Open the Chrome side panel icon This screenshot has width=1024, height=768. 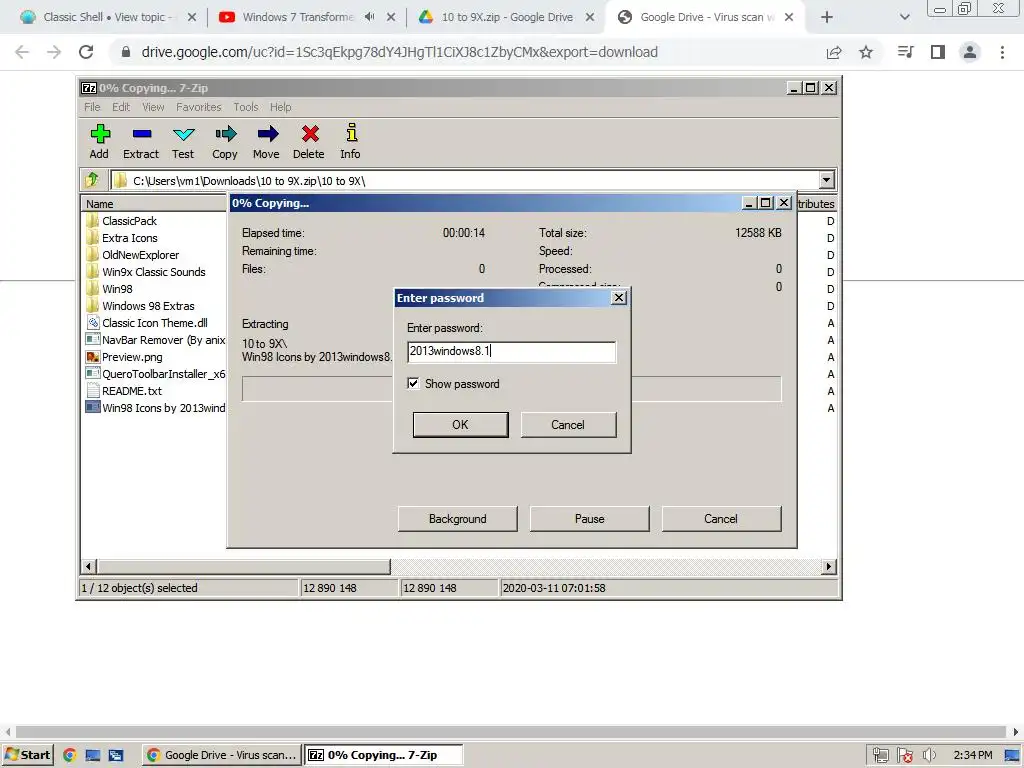(938, 52)
